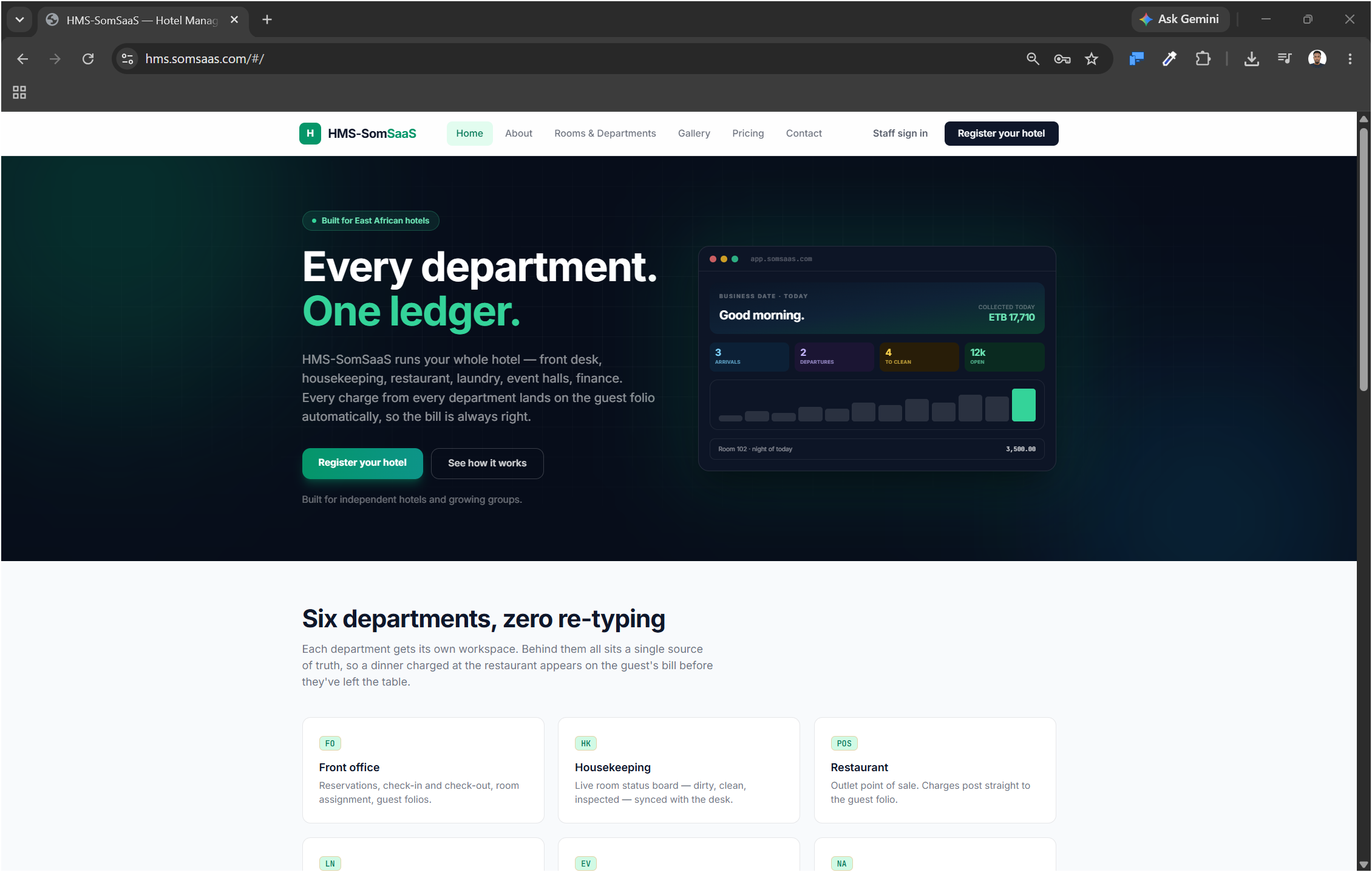Viewport: 1372px width, 872px height.
Task: Click the 3,500.00 room charge amount
Action: coord(1021,449)
